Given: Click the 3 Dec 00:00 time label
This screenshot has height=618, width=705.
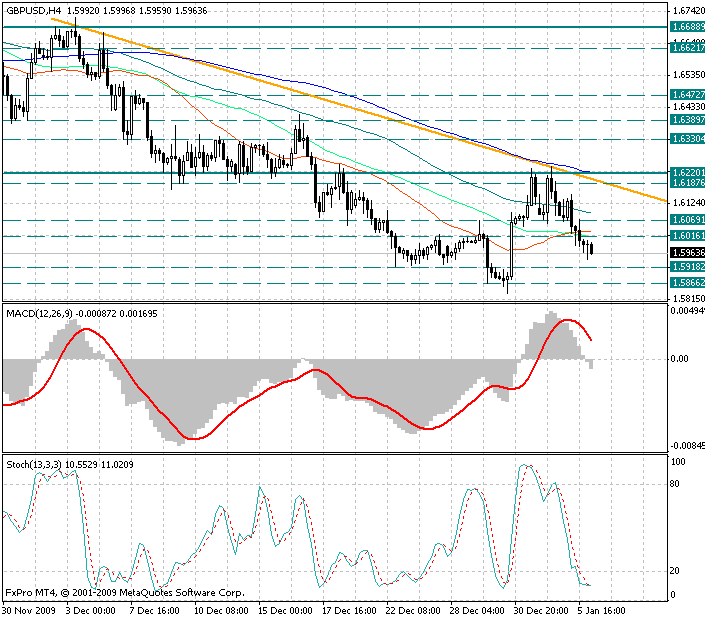Looking at the screenshot, I should click(x=90, y=611).
